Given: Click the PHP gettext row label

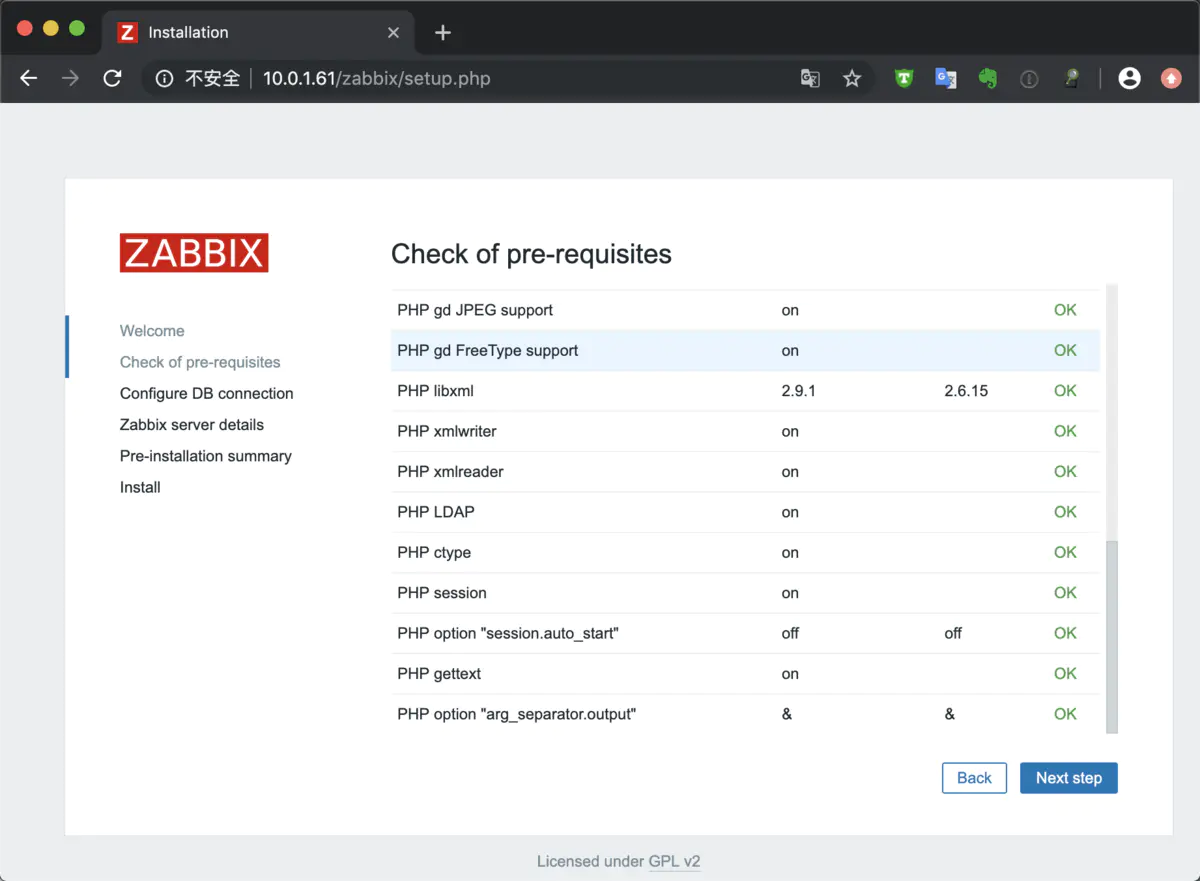Looking at the screenshot, I should point(439,674).
